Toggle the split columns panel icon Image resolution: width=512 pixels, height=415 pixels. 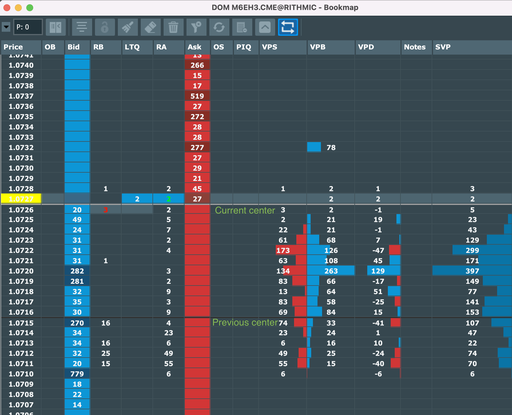(55, 27)
